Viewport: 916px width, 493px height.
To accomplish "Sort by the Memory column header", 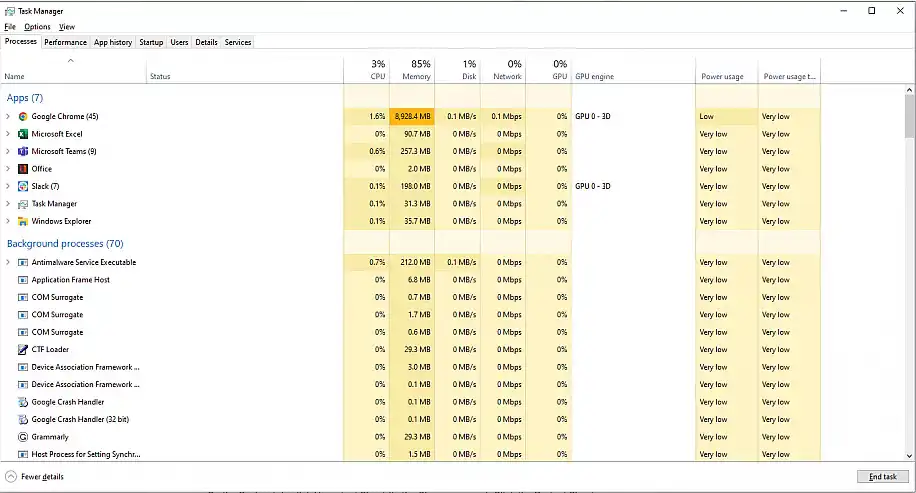I will pyautogui.click(x=412, y=70).
